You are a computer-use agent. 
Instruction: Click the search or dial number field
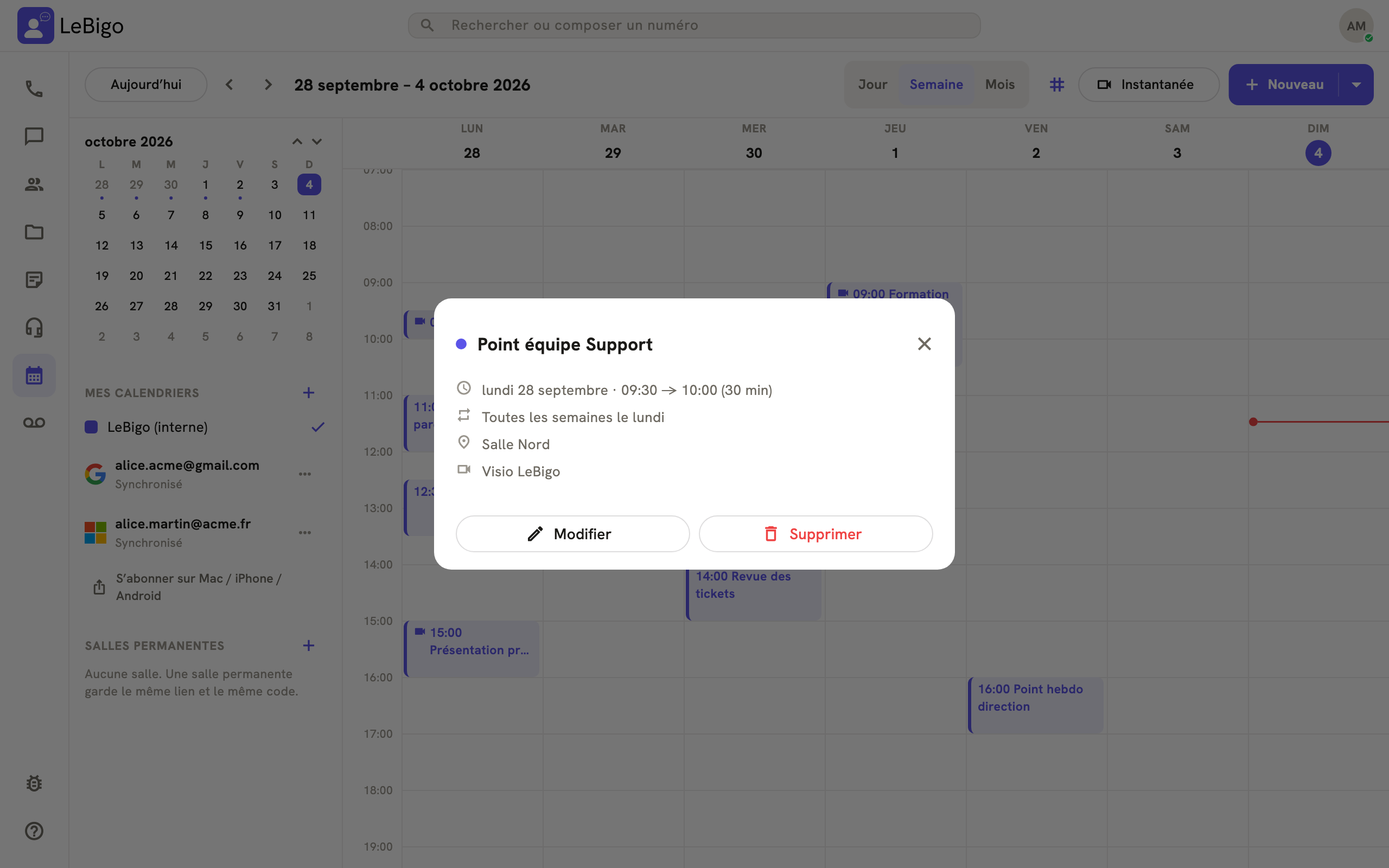point(694,25)
